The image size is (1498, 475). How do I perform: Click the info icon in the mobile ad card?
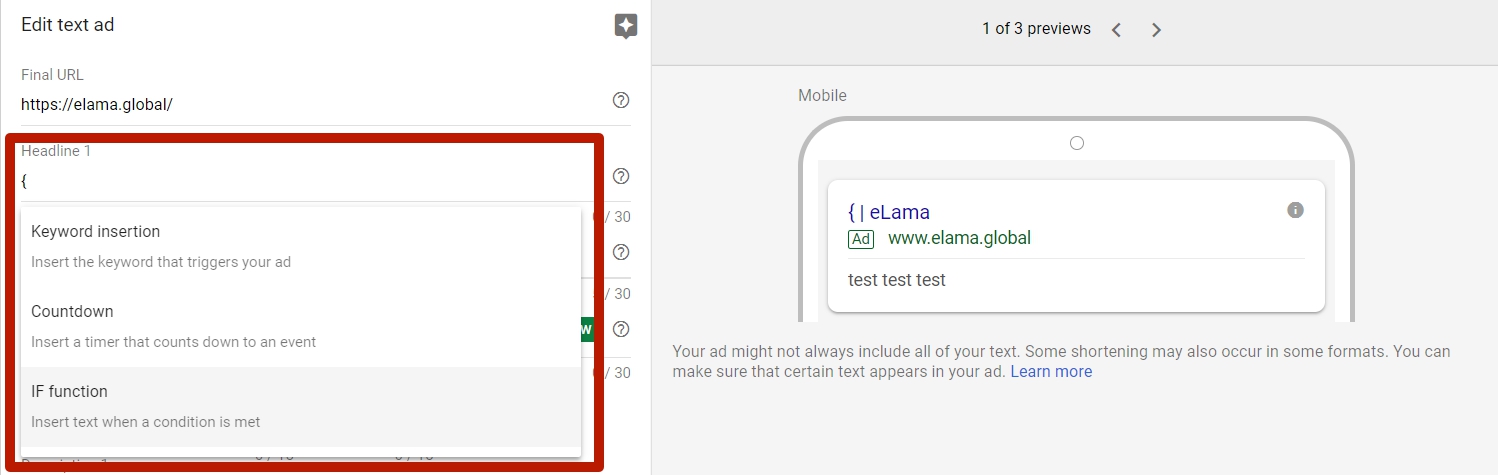tap(1295, 210)
